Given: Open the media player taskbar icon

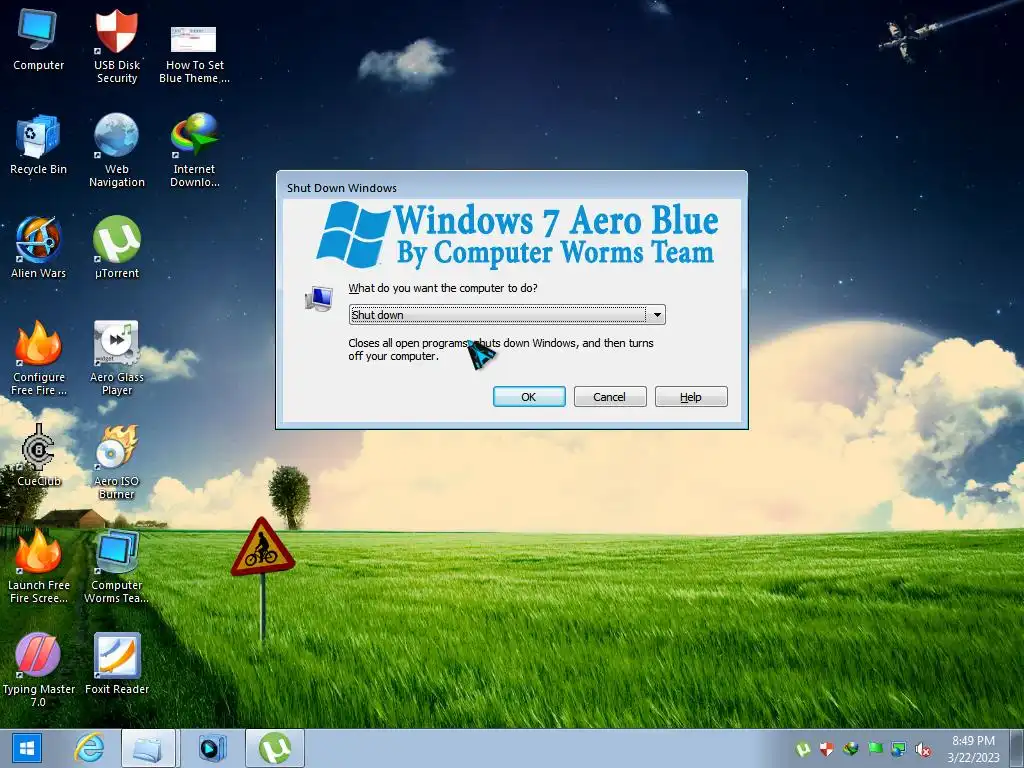Looking at the screenshot, I should click(212, 748).
